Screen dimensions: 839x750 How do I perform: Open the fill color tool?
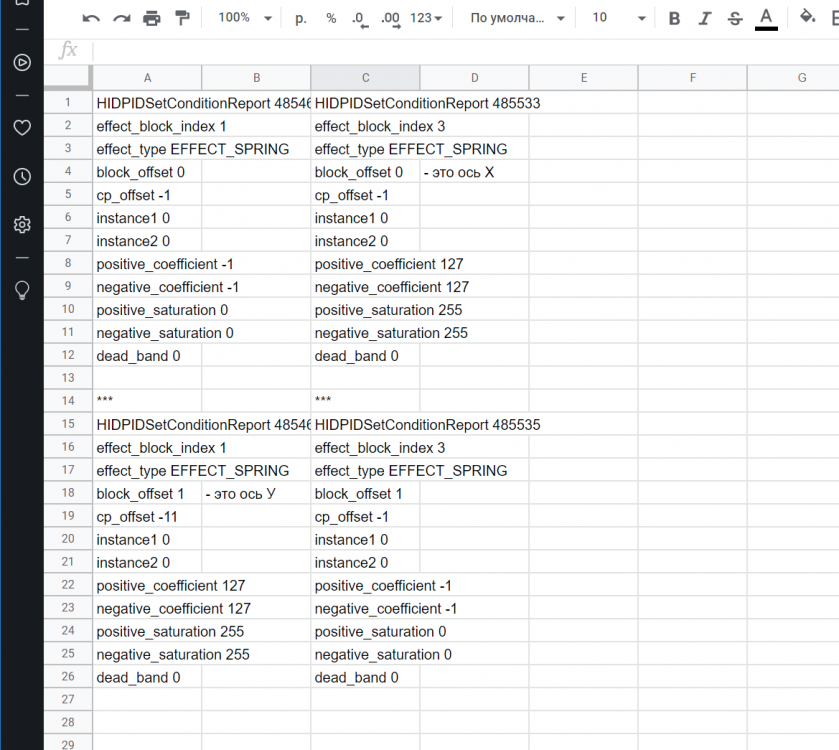(807, 18)
